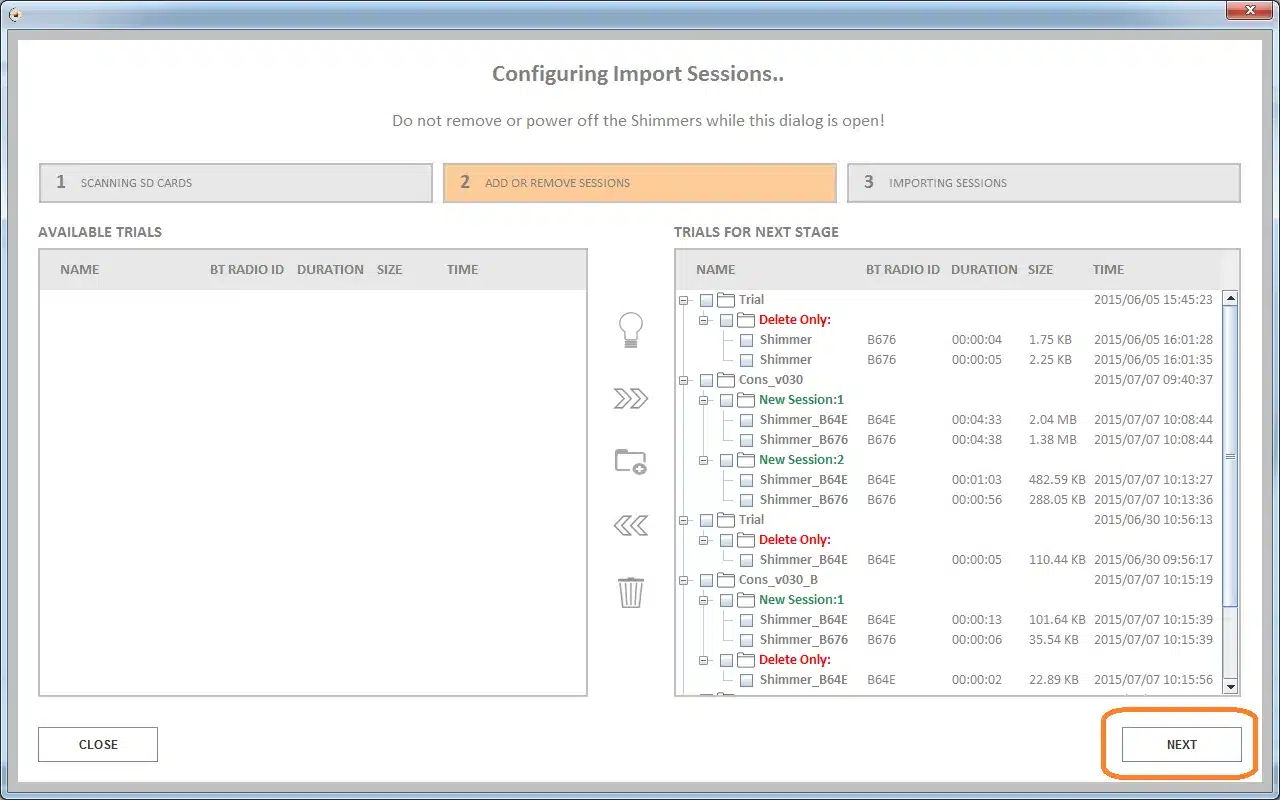Collapse the Trial node dated 2015/06/05
The height and width of the screenshot is (800, 1280).
coord(684,300)
